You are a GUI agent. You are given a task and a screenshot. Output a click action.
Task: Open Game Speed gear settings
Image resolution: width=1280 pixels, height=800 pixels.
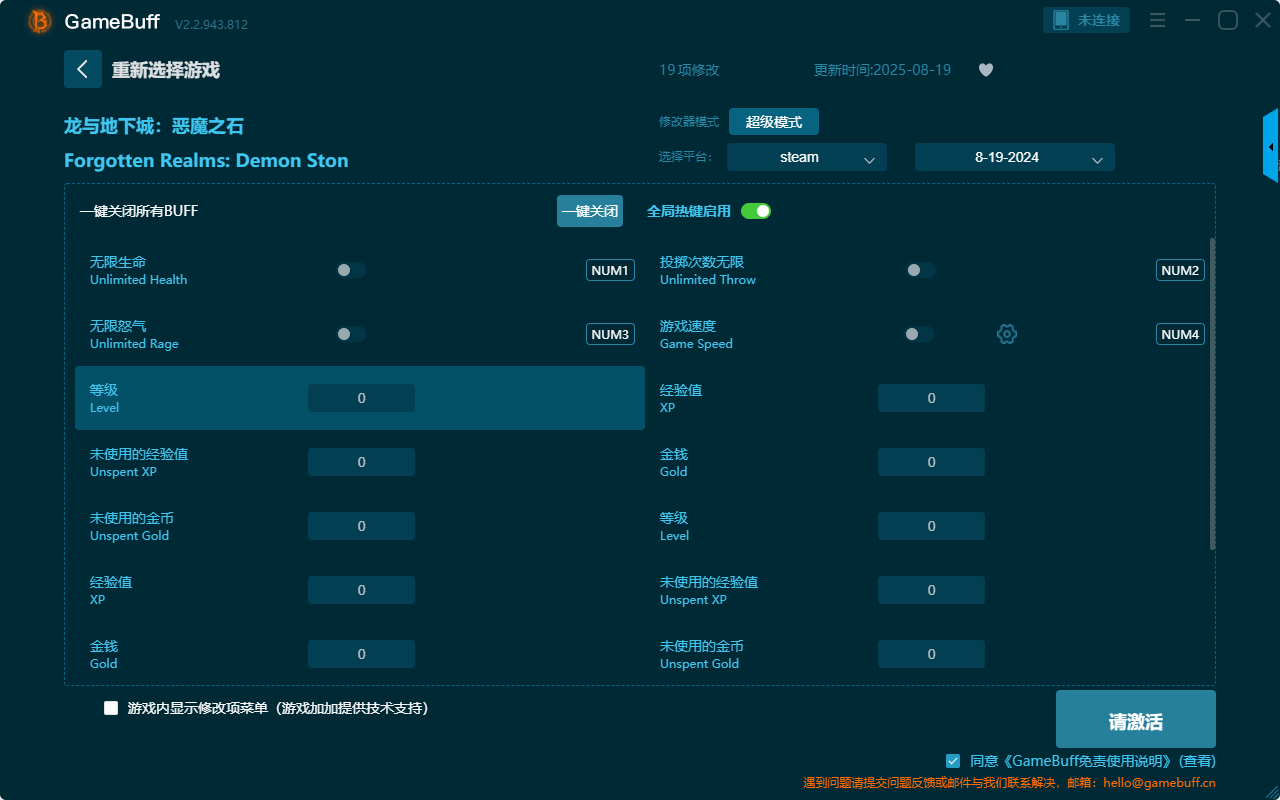(1007, 334)
